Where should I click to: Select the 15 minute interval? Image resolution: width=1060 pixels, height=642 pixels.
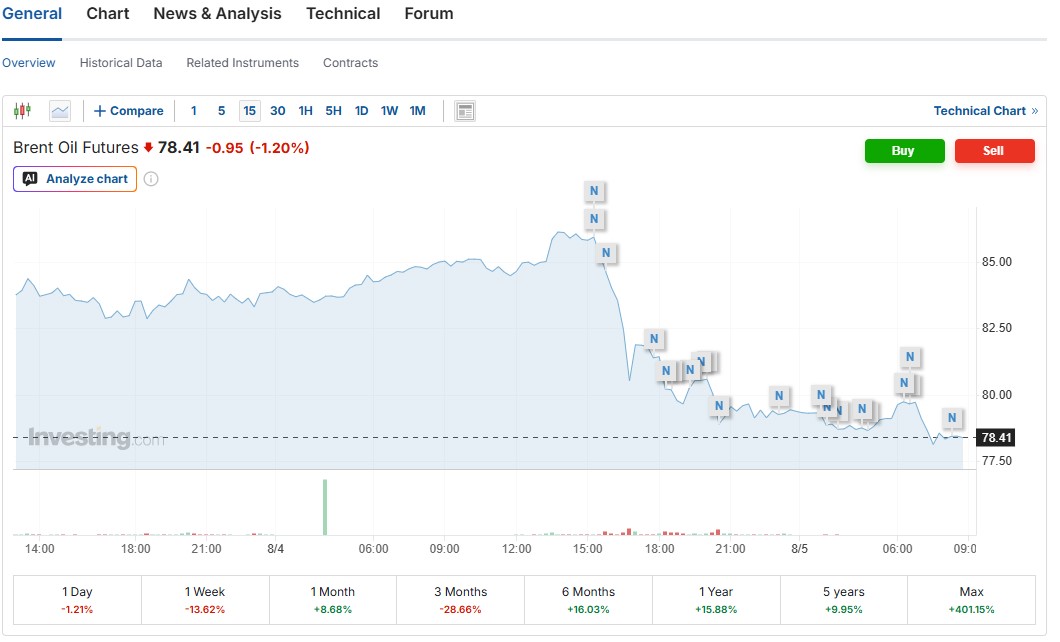coord(249,111)
